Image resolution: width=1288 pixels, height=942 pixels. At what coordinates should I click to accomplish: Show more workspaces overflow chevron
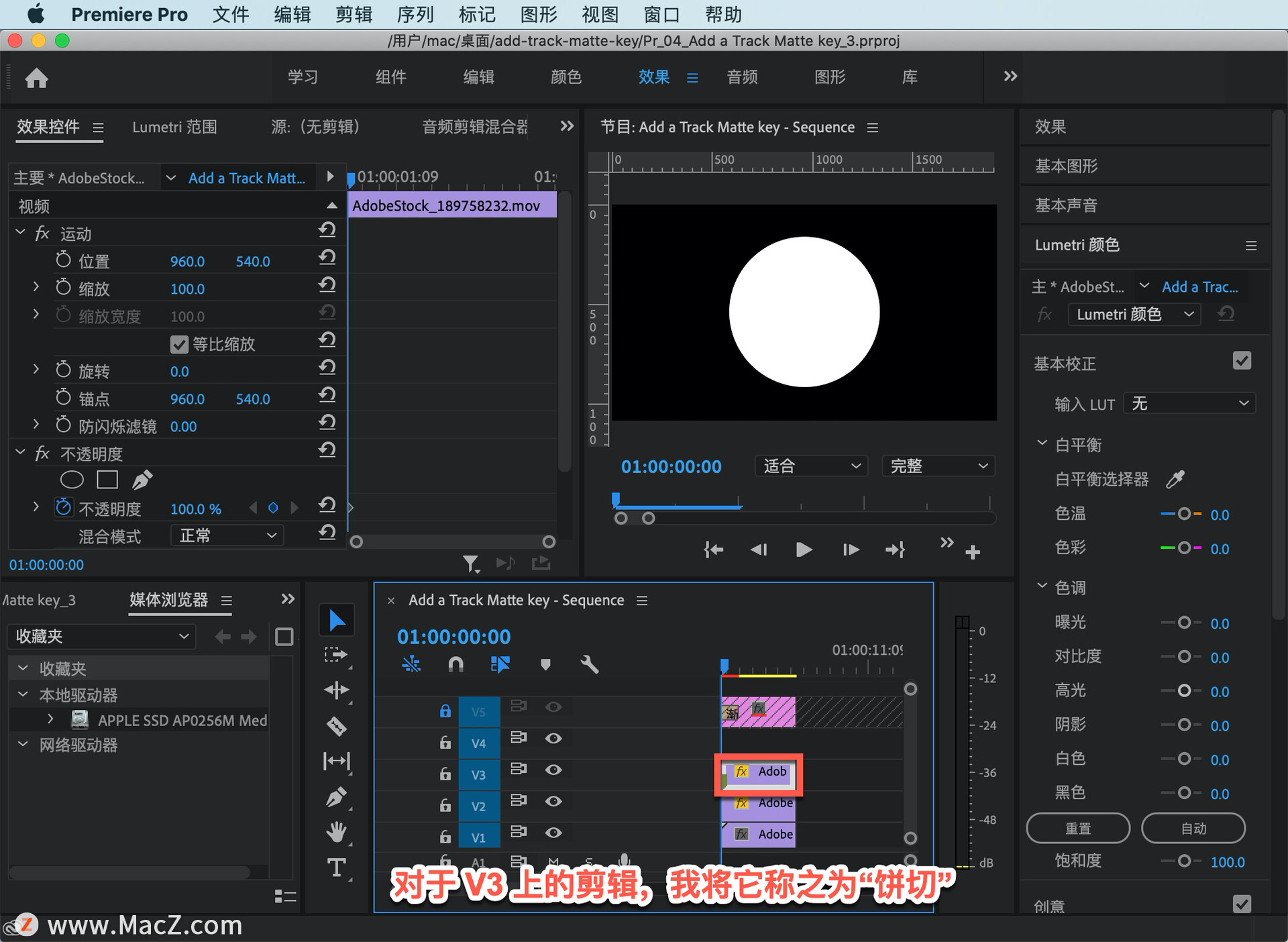tap(1010, 76)
